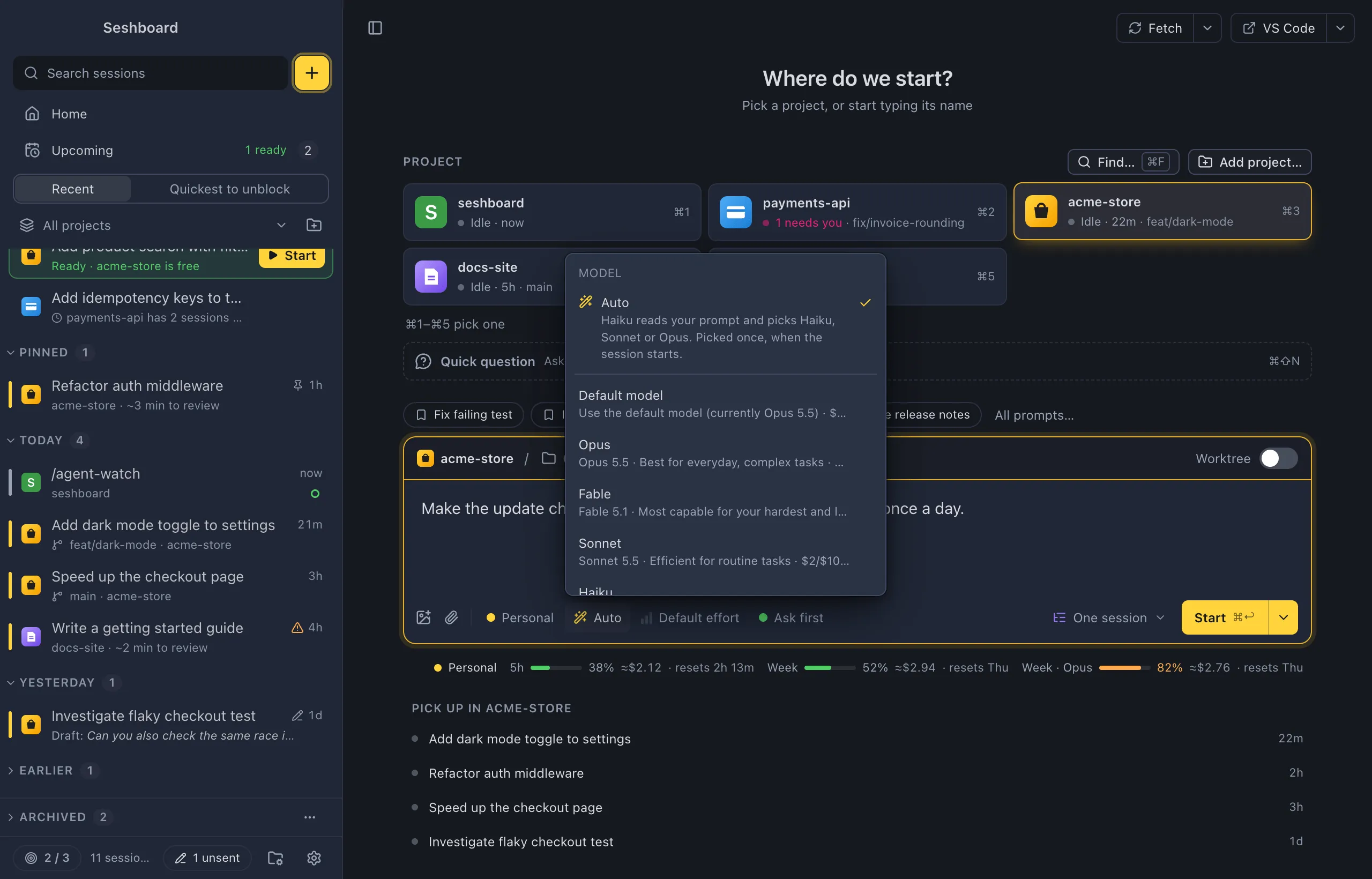The width and height of the screenshot is (1372, 879).
Task: Click the Fix failing test prompt chip
Action: click(x=464, y=414)
